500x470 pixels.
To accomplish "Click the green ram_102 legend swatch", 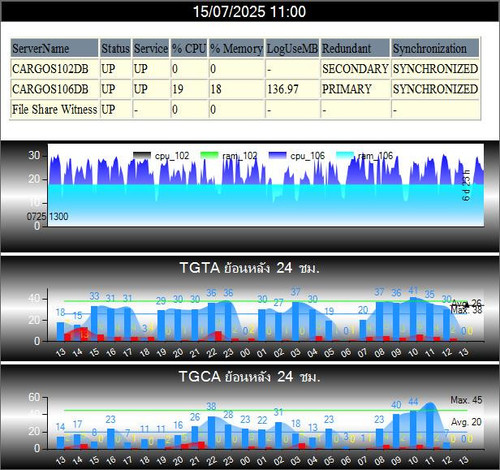I will 209,155.
